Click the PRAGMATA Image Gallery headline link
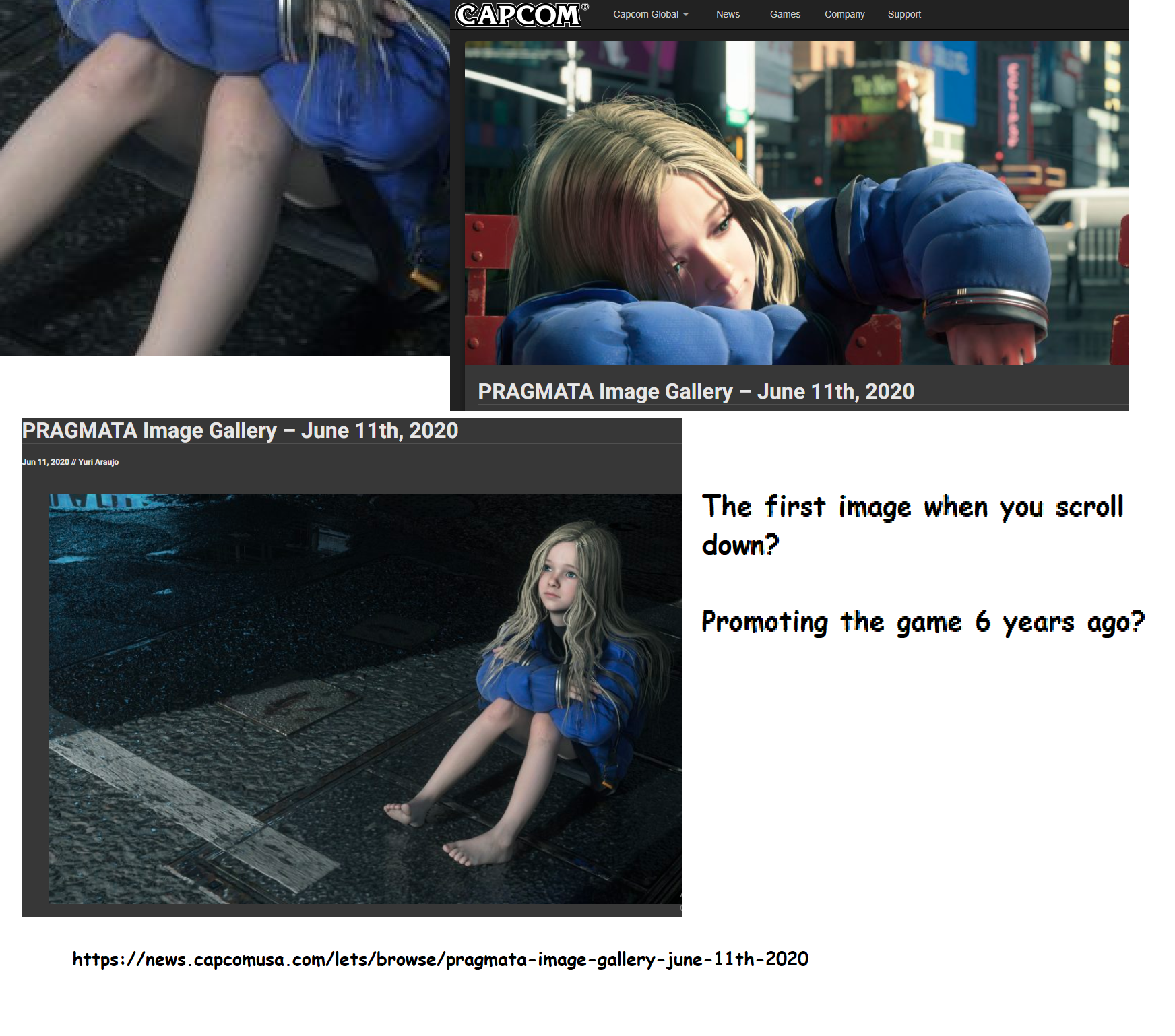 (697, 391)
